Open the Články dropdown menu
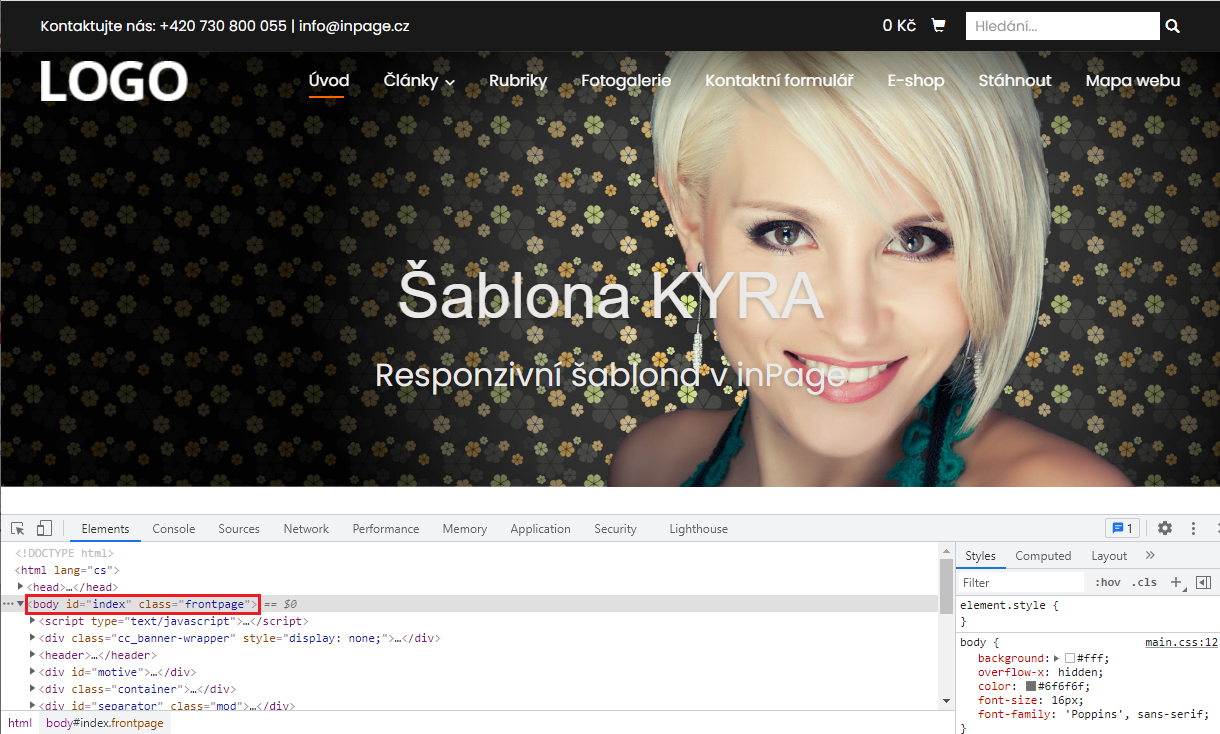This screenshot has width=1220, height=734. [419, 81]
